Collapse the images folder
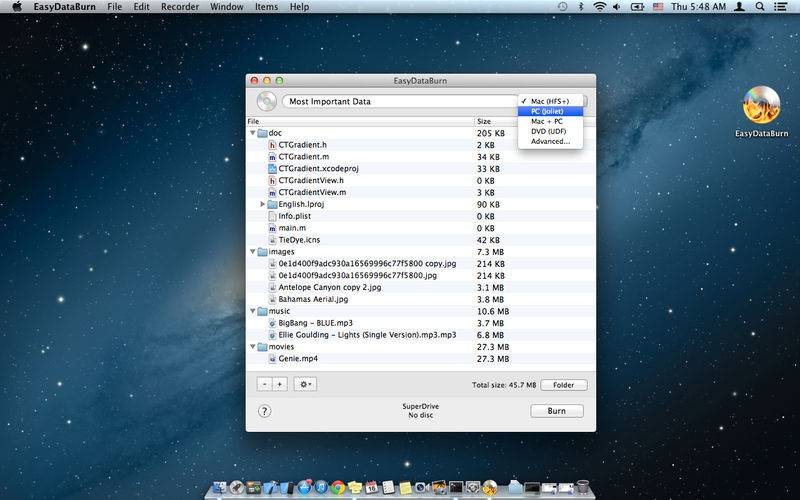The height and width of the screenshot is (500, 800). point(253,252)
